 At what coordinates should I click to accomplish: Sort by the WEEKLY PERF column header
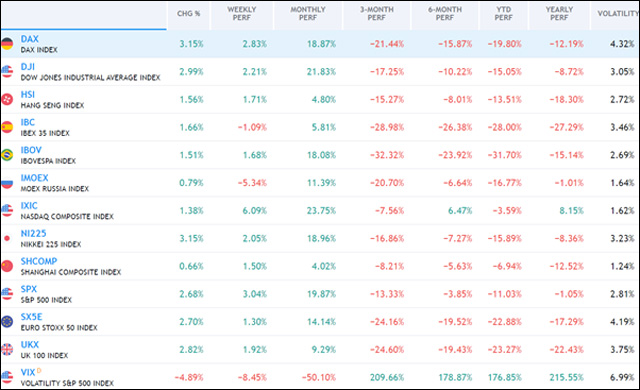[242, 13]
